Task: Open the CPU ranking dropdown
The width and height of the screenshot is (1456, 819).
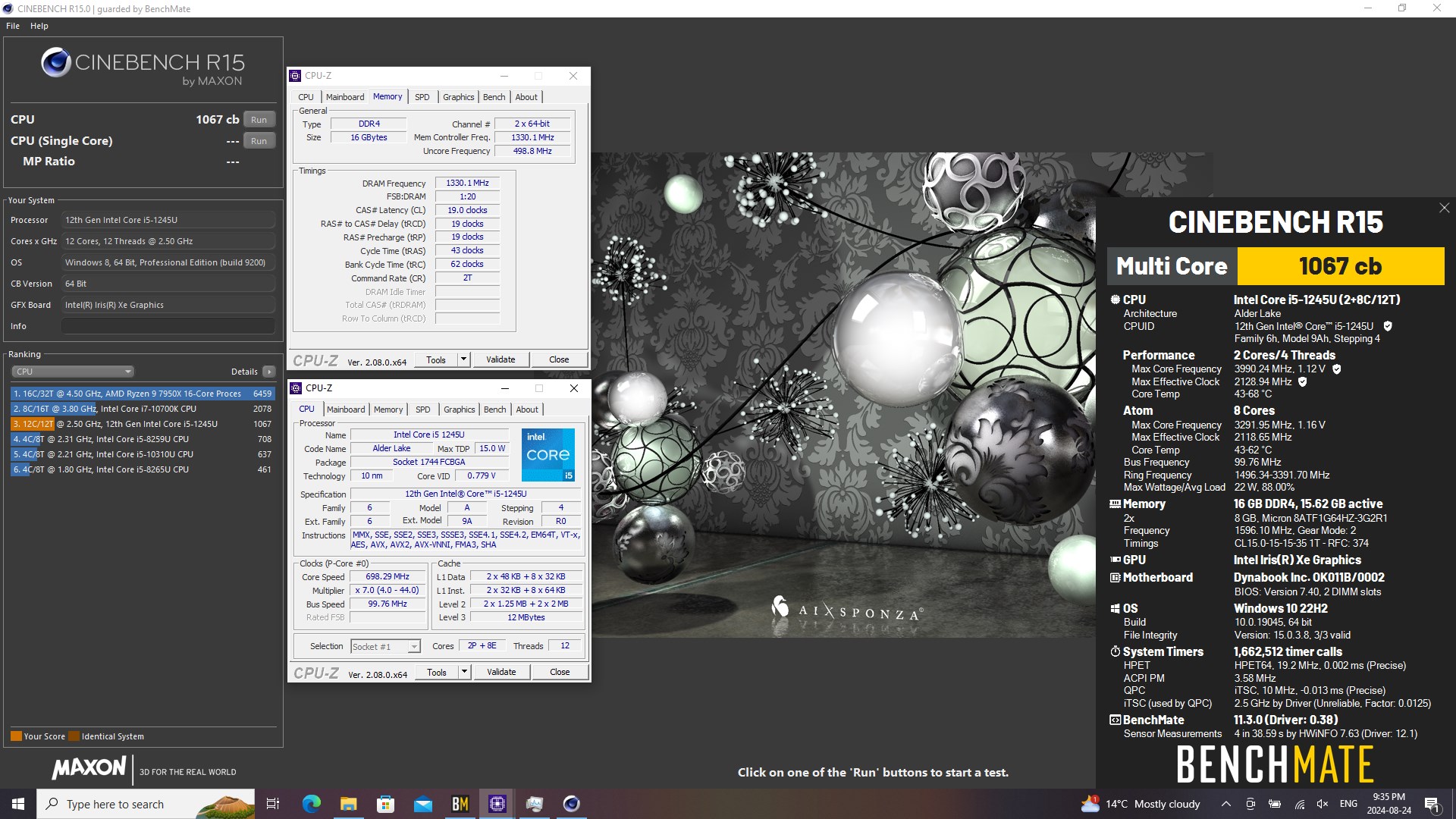Action: pos(73,372)
